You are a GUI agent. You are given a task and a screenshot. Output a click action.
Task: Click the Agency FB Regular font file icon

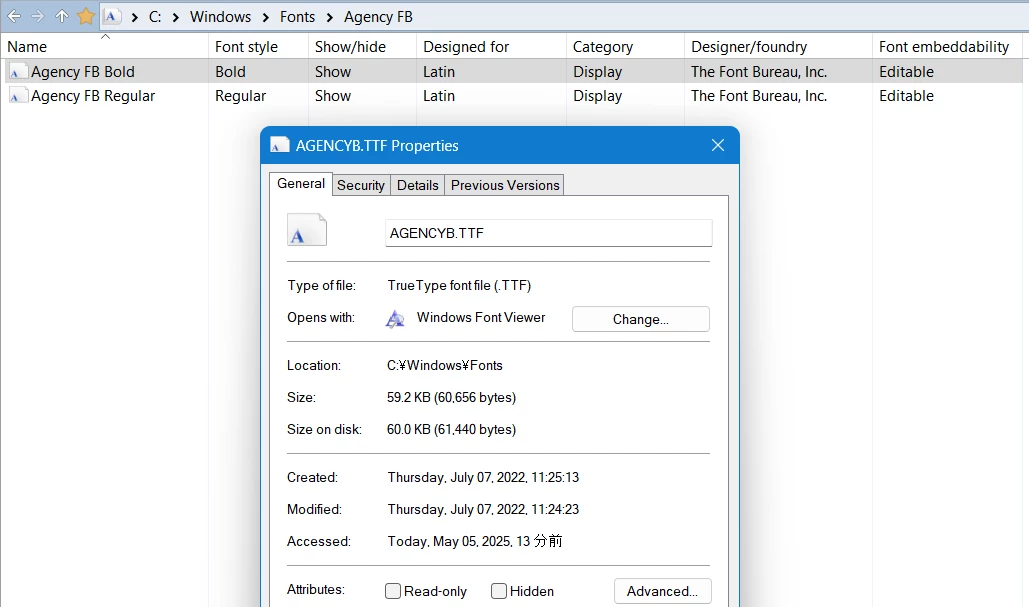18,96
